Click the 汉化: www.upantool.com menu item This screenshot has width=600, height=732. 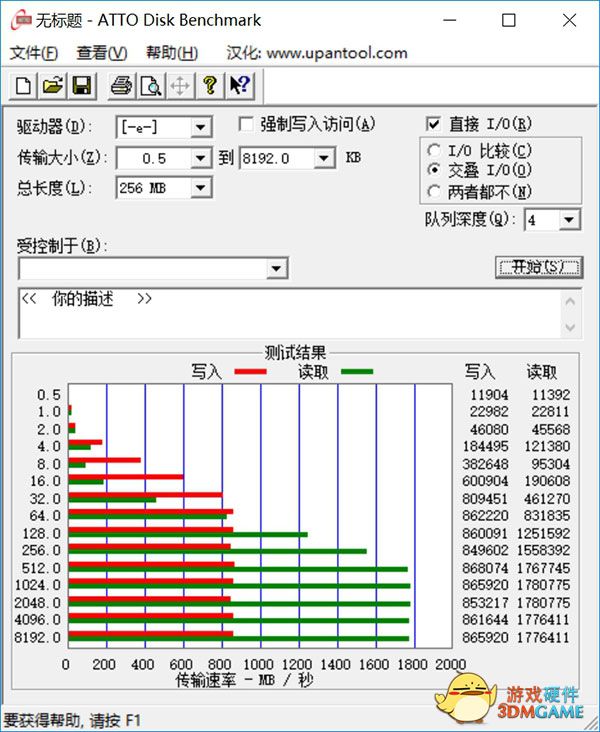tap(317, 53)
